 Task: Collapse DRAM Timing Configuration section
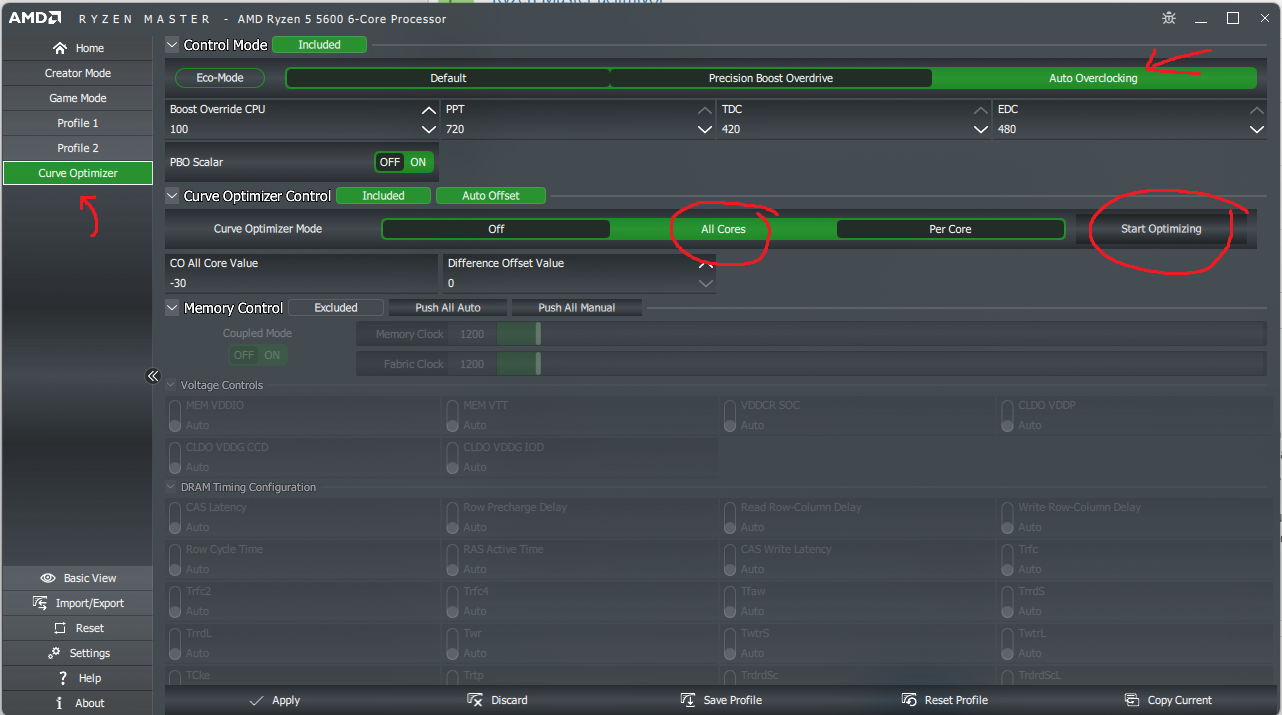point(171,487)
